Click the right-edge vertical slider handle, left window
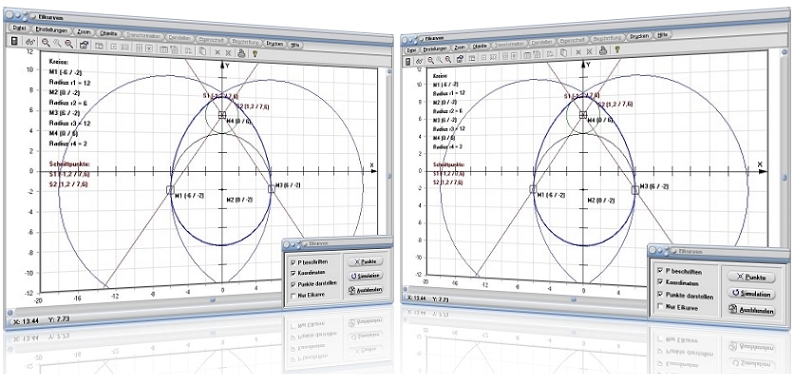 coord(390,176)
